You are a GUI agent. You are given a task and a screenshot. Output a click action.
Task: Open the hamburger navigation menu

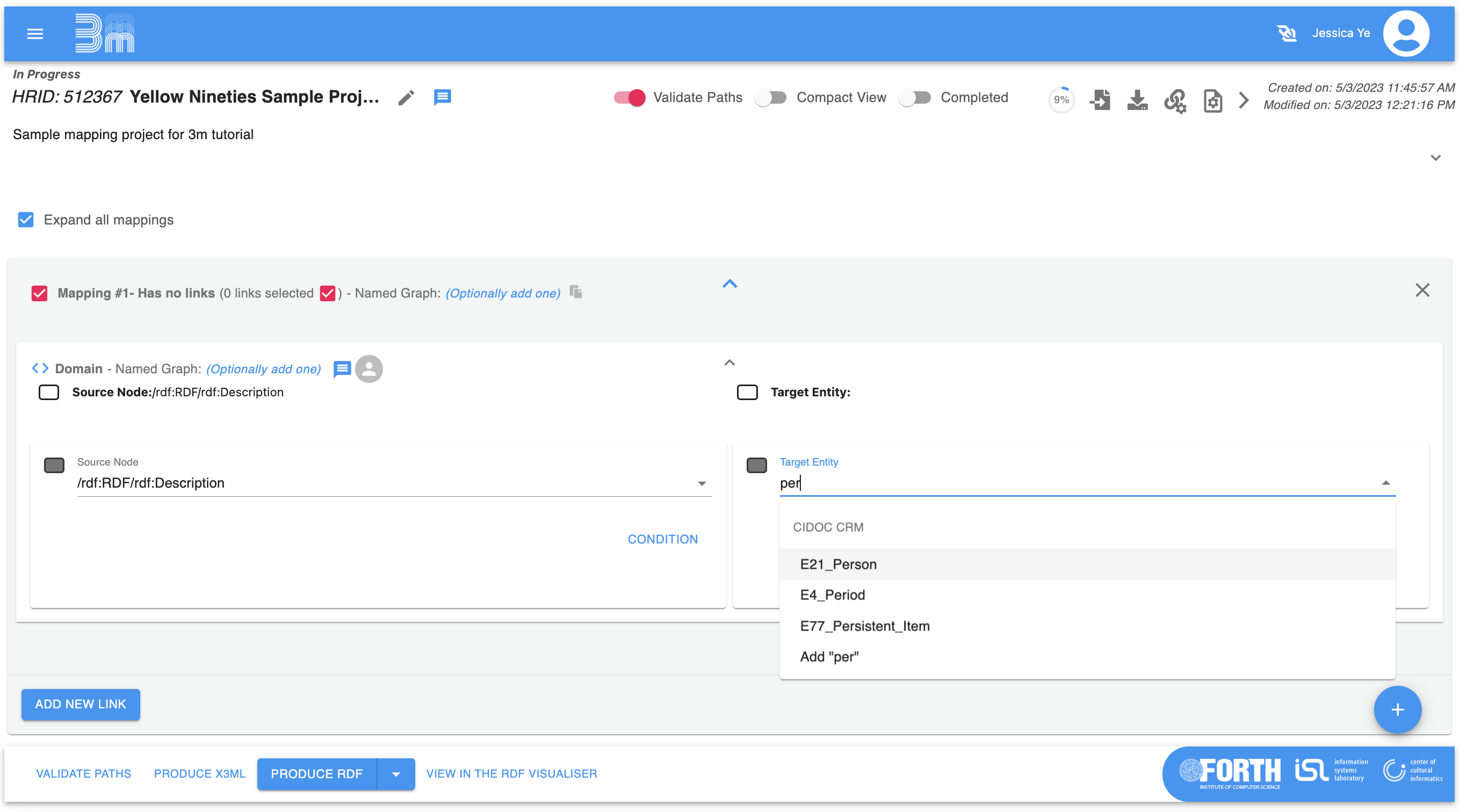pyautogui.click(x=35, y=34)
